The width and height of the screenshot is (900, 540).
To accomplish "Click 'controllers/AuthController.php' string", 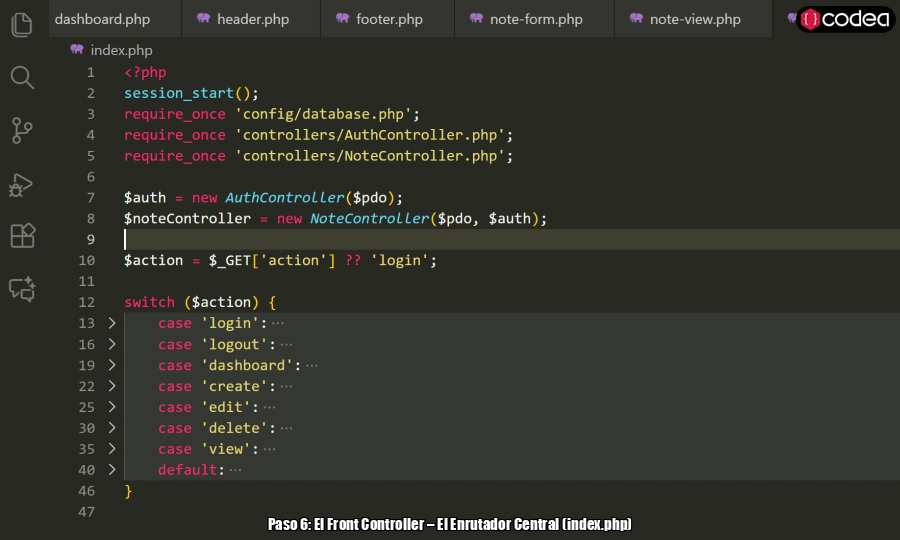I will (370, 135).
